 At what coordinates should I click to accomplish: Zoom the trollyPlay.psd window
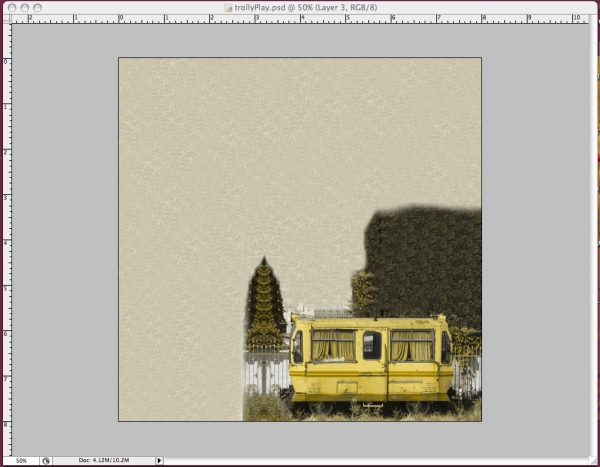coord(38,8)
